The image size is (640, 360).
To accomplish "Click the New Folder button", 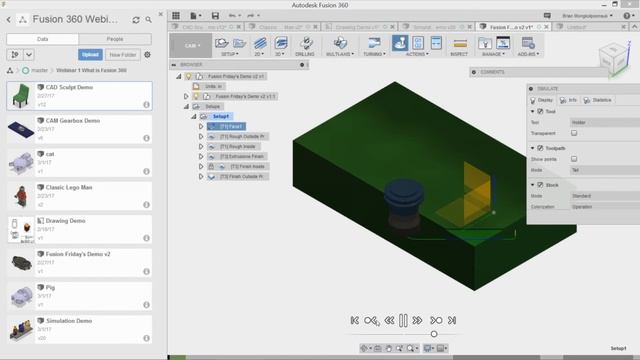I will click(x=122, y=55).
